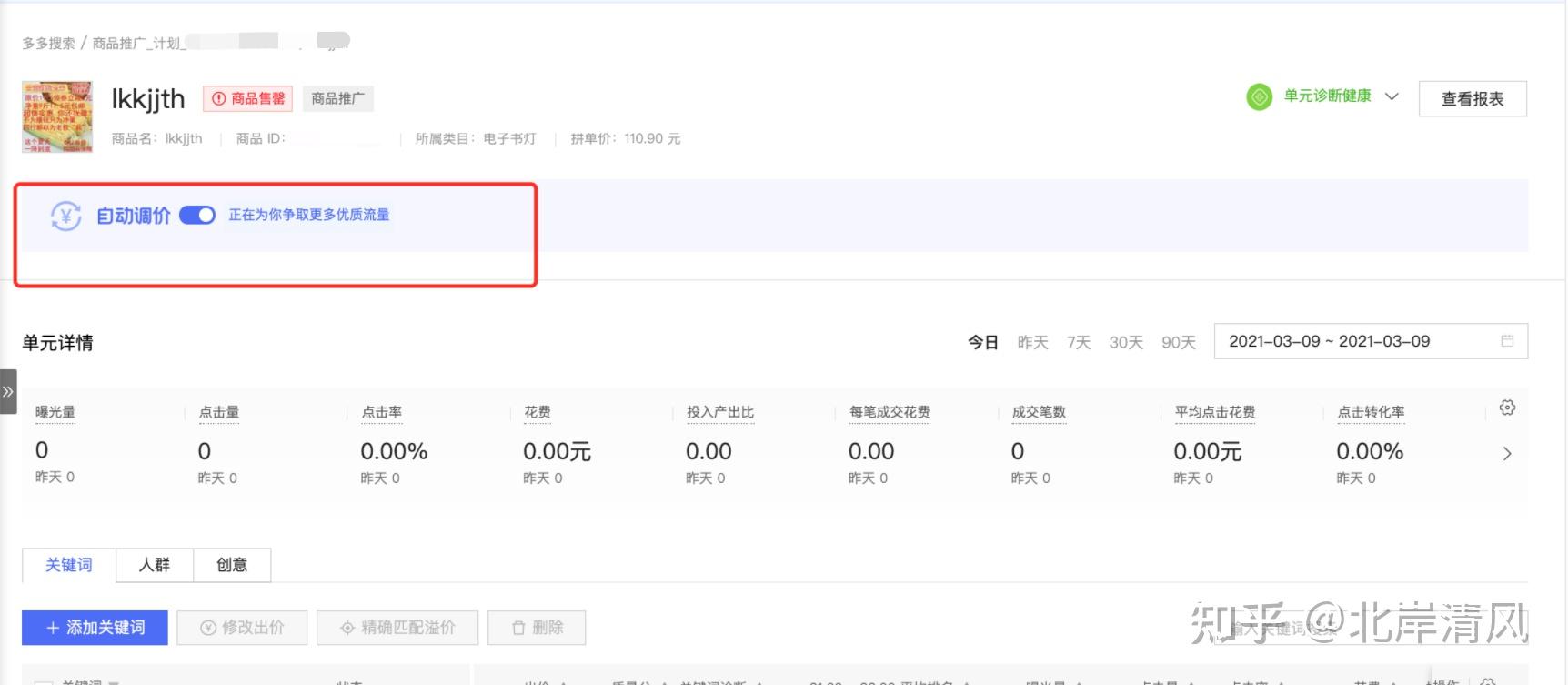The image size is (1568, 685).
Task: Click the lkkjjth product title
Action: coord(148,98)
